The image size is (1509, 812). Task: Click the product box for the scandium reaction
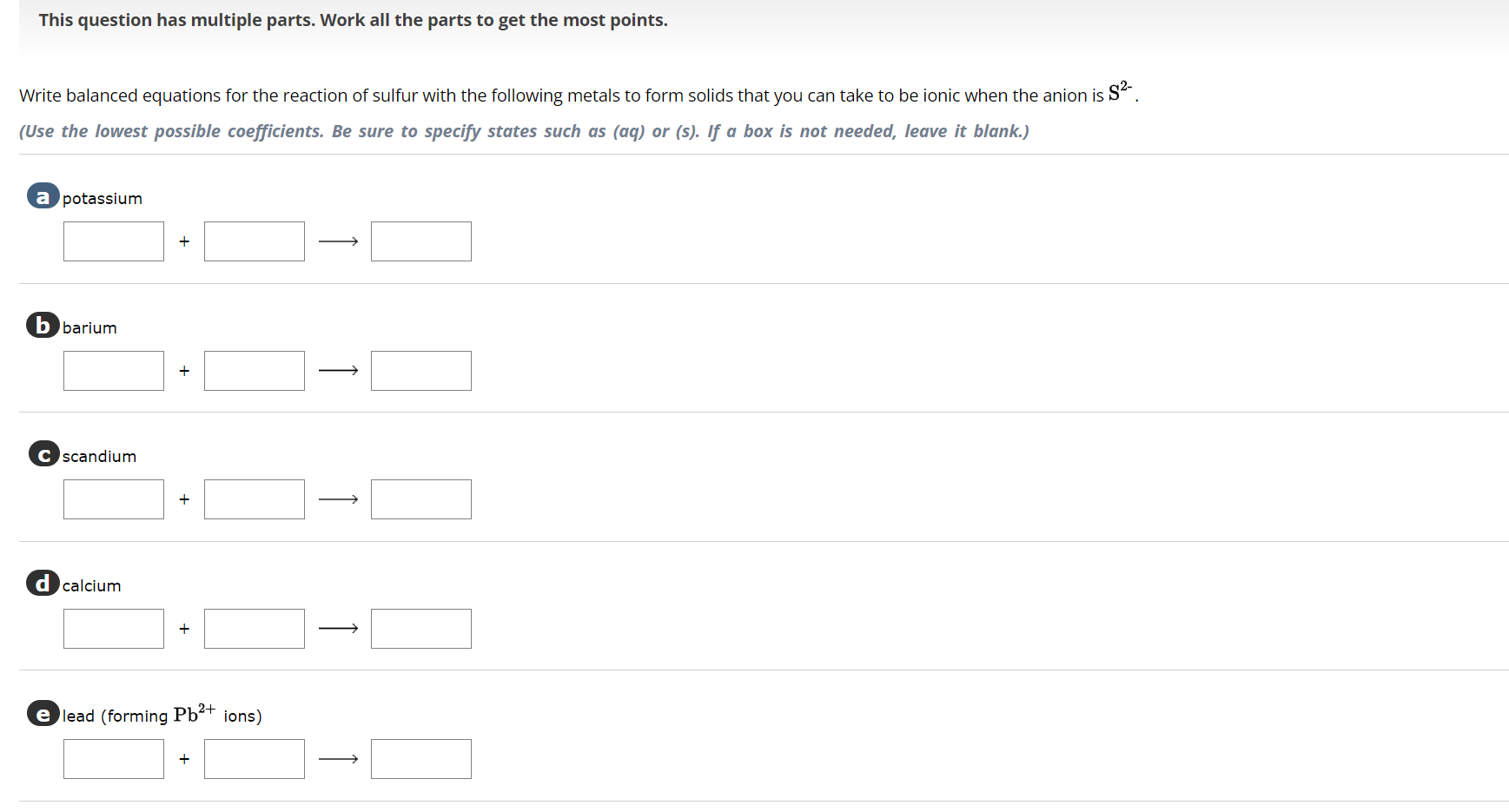(x=420, y=498)
